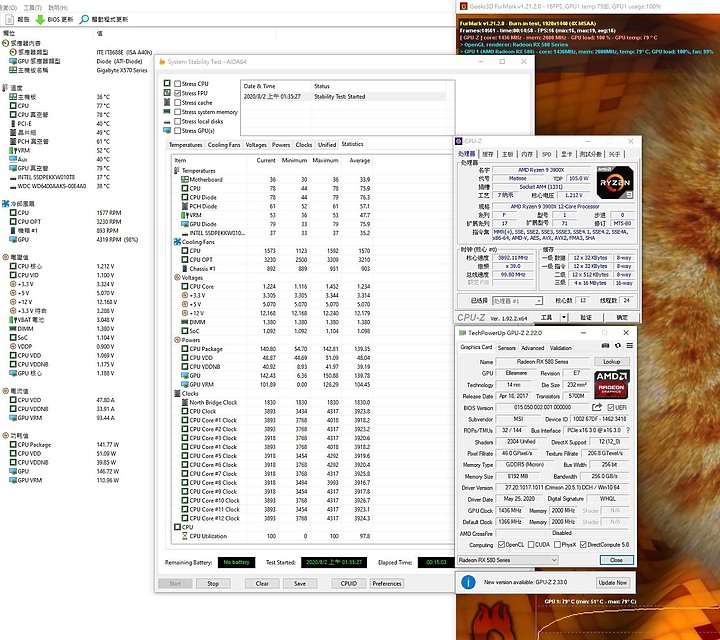Click the Stability Test Started log row
This screenshot has width=720, height=640.
(x=344, y=96)
